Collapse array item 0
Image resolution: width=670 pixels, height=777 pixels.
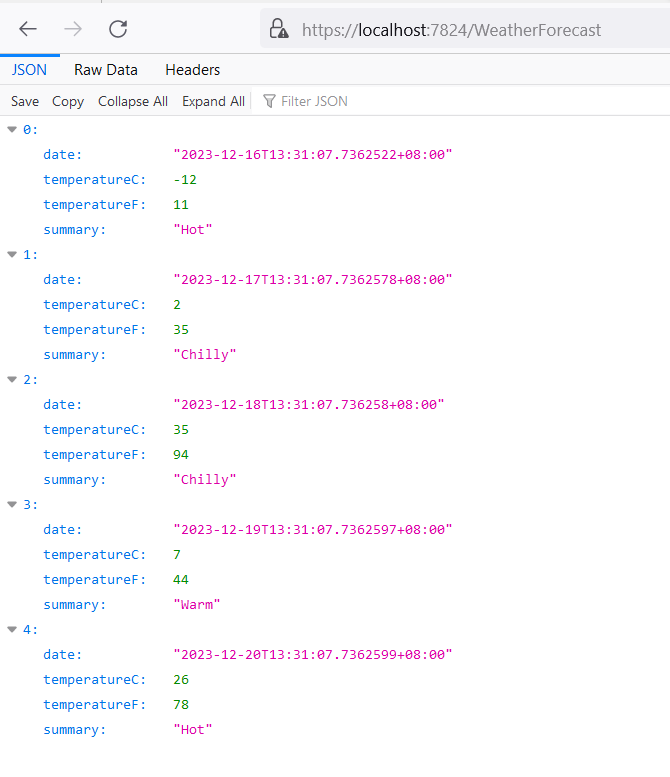(12, 129)
